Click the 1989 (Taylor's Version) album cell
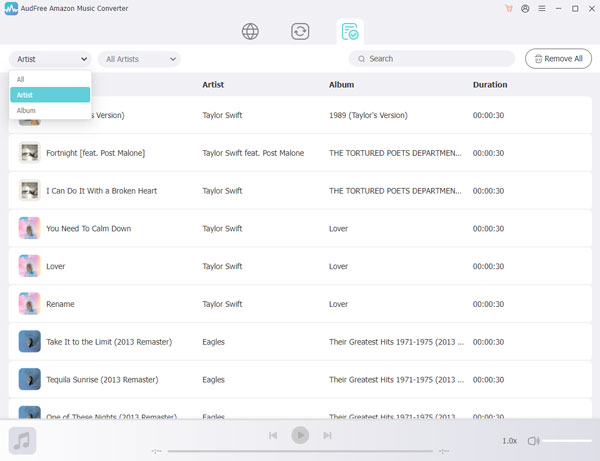The width and height of the screenshot is (600, 461). point(368,115)
